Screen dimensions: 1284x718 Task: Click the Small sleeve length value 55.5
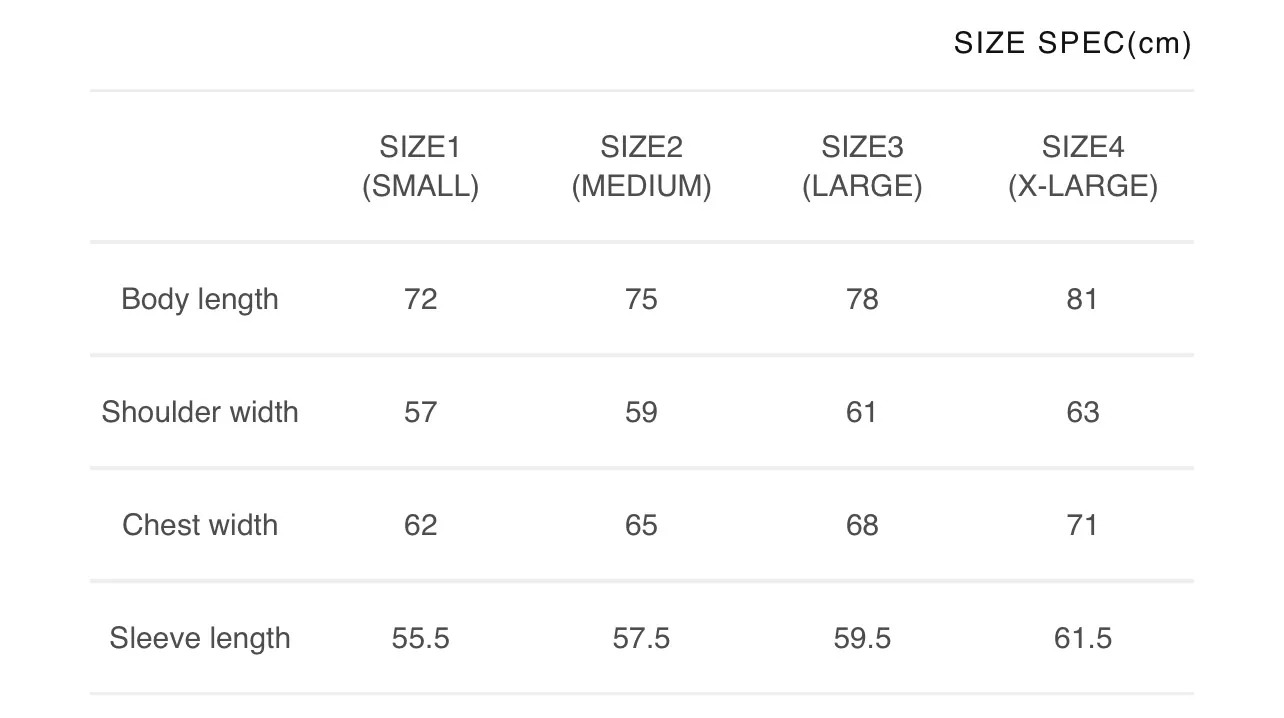(420, 638)
